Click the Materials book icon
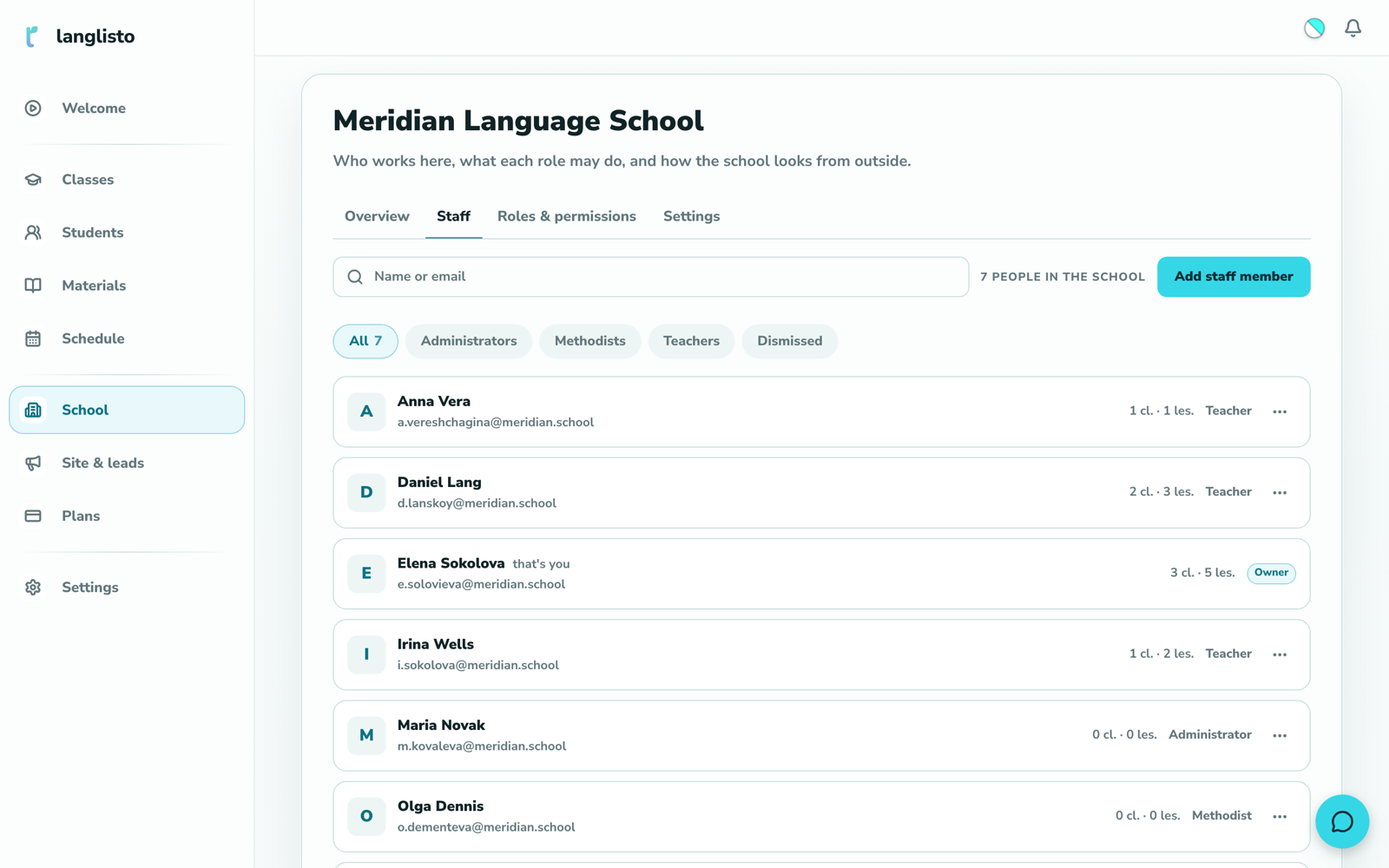 tap(33, 286)
